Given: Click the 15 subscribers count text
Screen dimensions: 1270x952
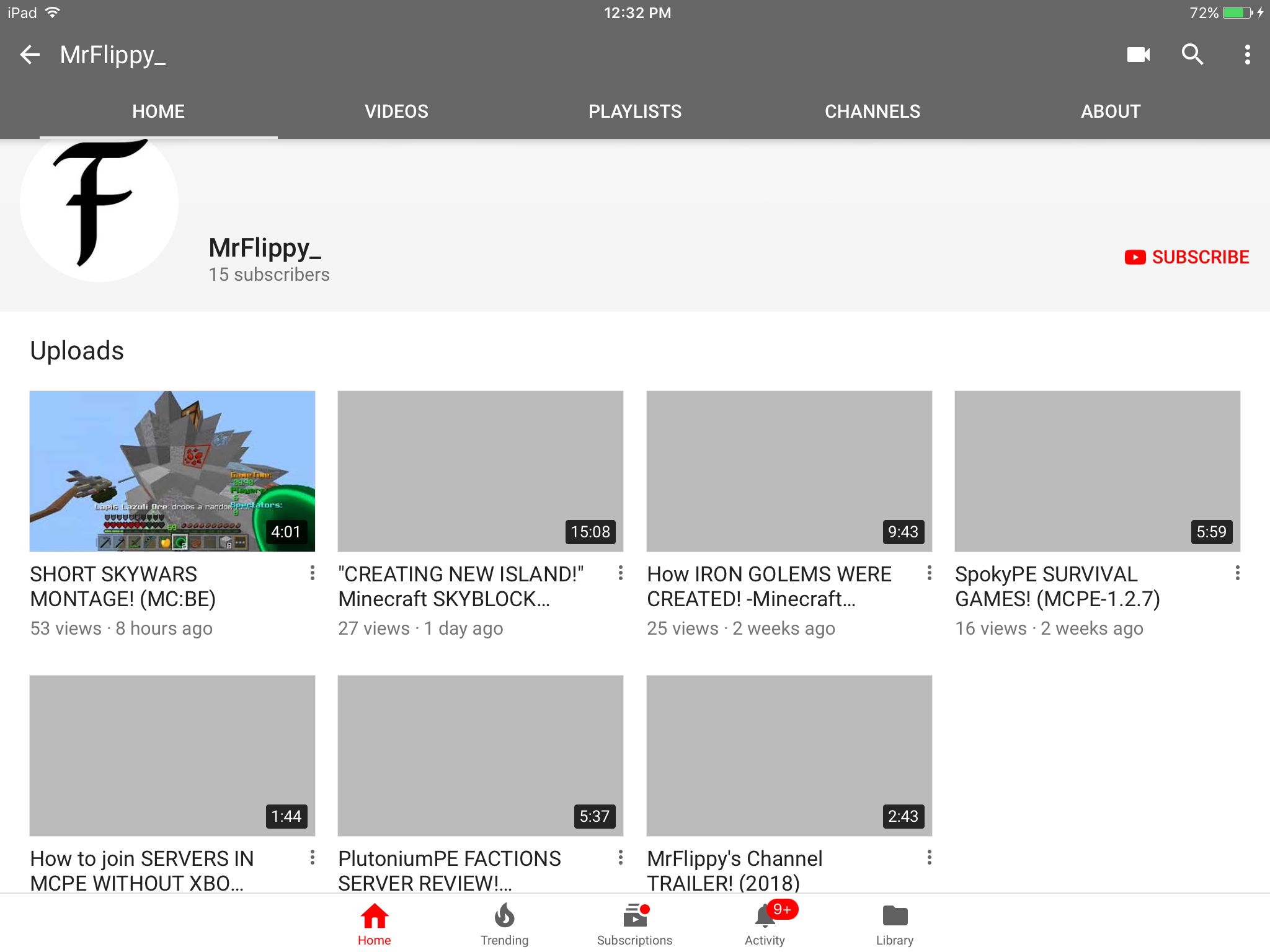Looking at the screenshot, I should pyautogui.click(x=269, y=275).
